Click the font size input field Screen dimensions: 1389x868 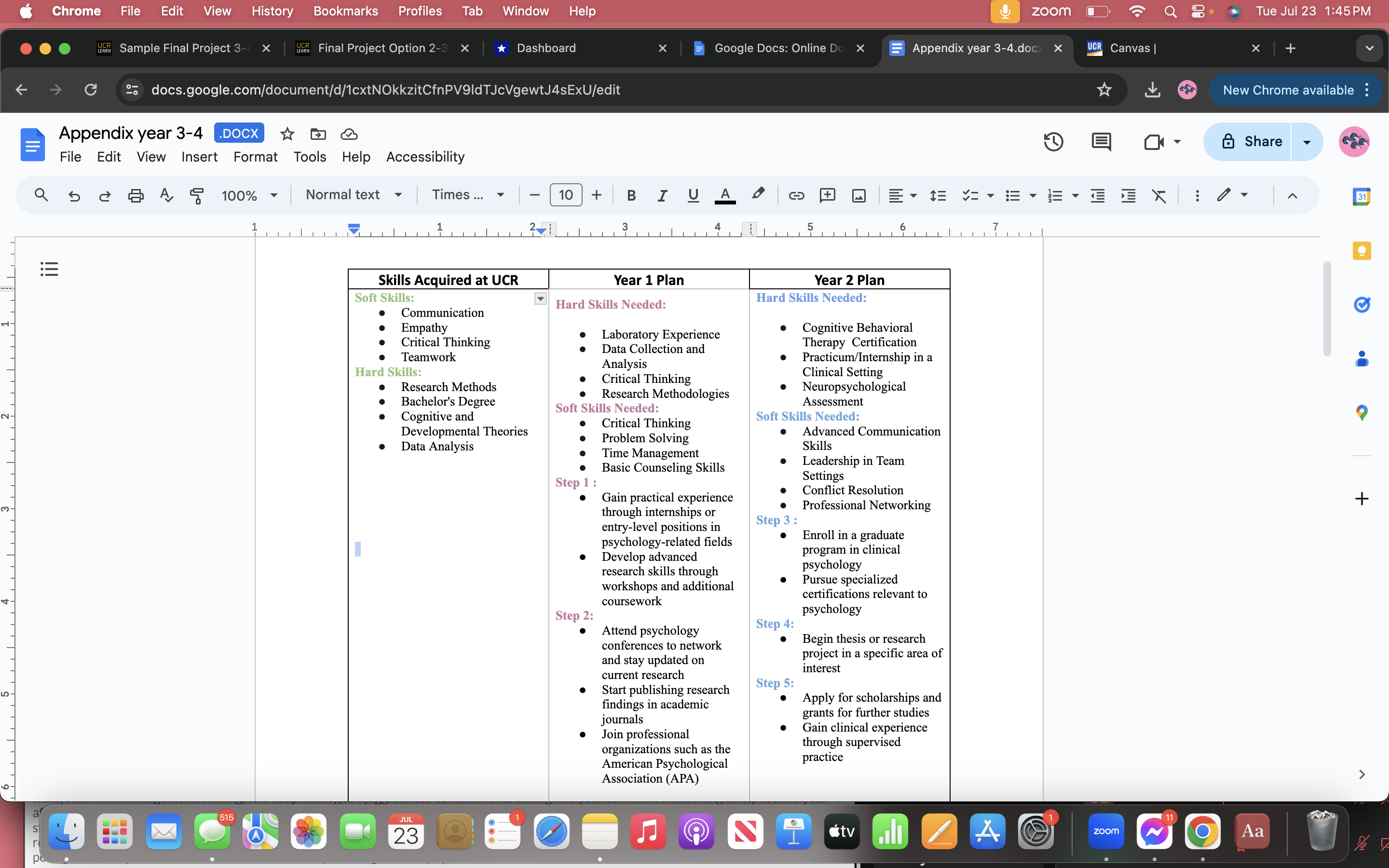[x=565, y=195]
